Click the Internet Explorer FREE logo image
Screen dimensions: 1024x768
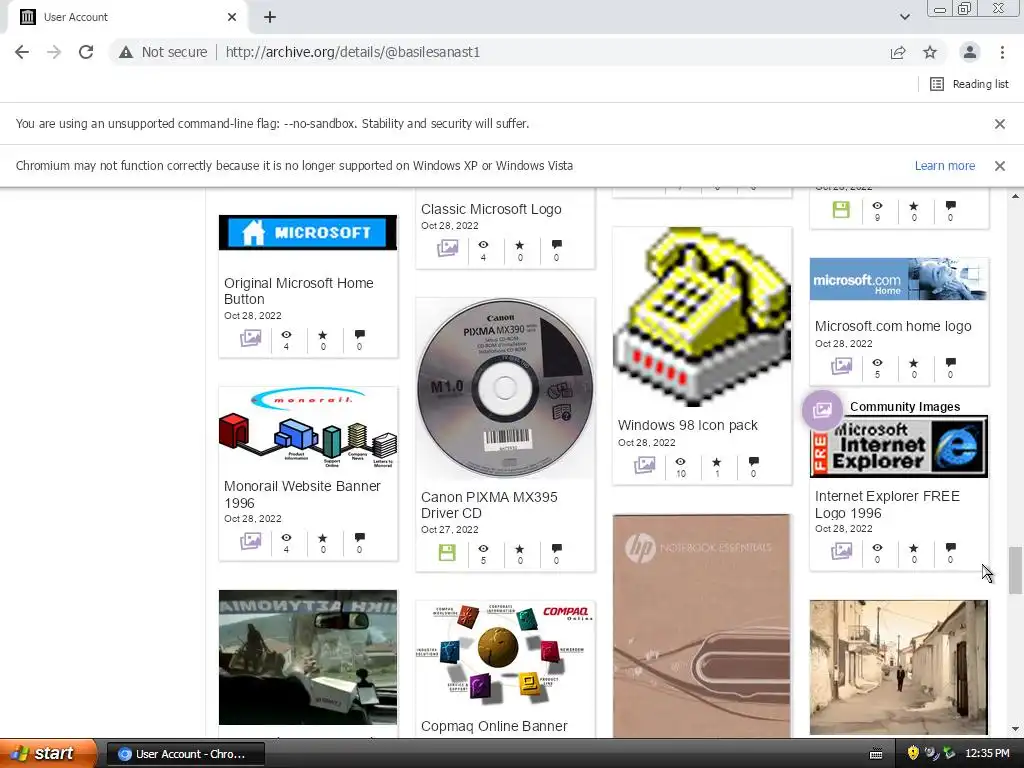[x=899, y=447]
